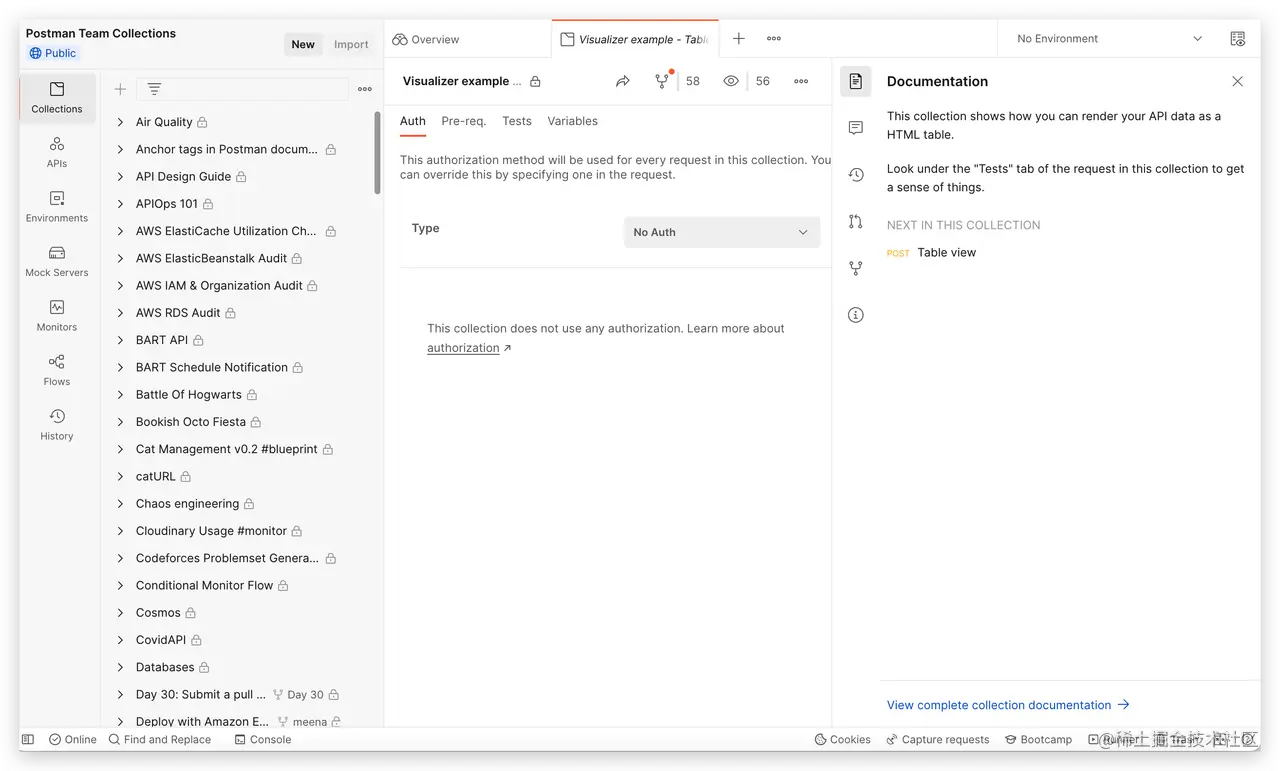Click Capture requests in status bar
Image resolution: width=1280 pixels, height=771 pixels.
point(938,740)
